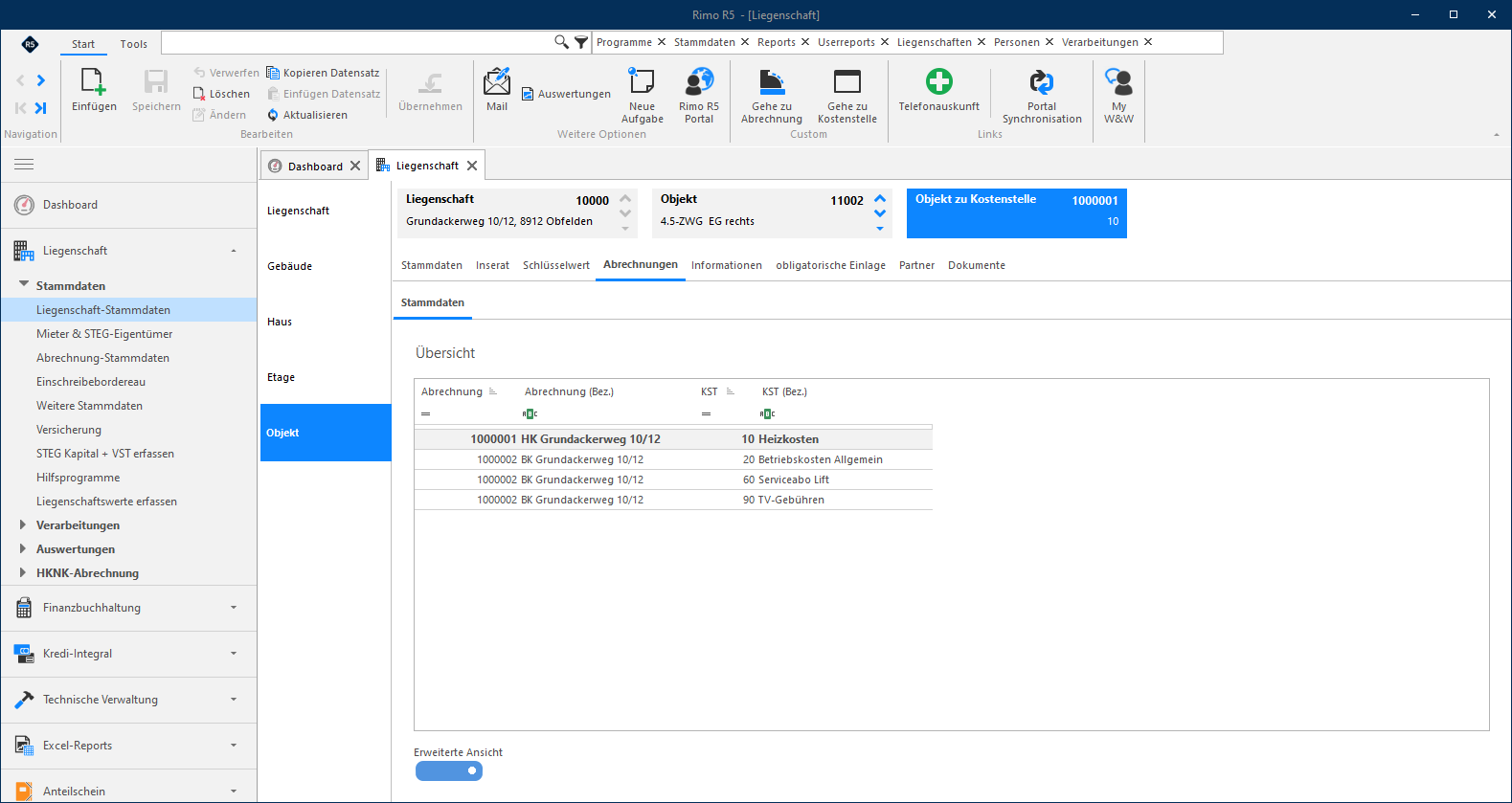
Task: Click Gehe zu Kostenstelle icon
Action: (847, 82)
